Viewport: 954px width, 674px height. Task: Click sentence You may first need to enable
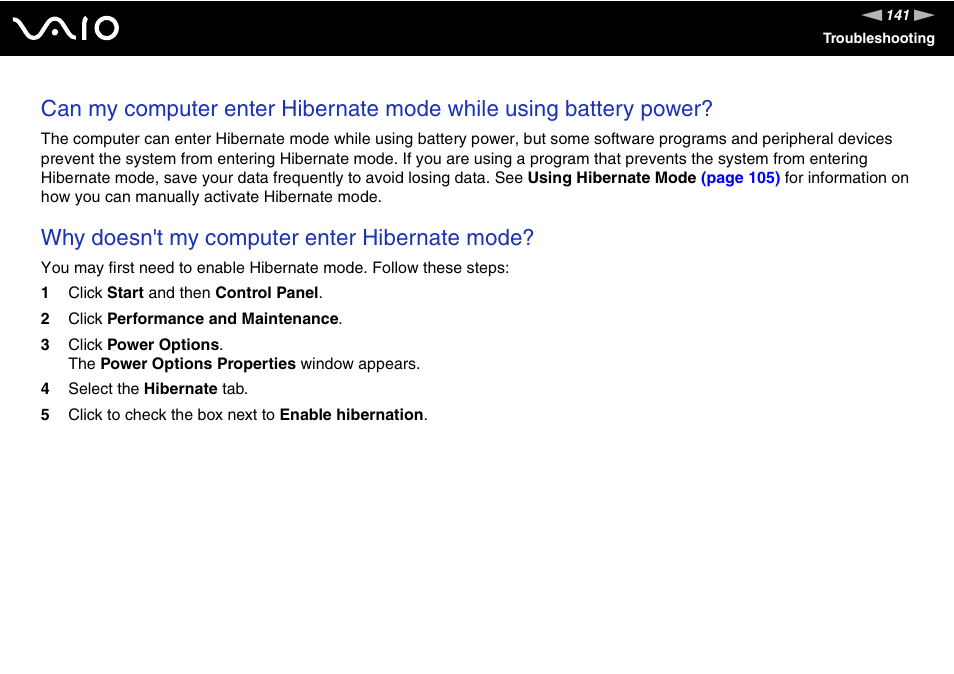pyautogui.click(x=275, y=268)
